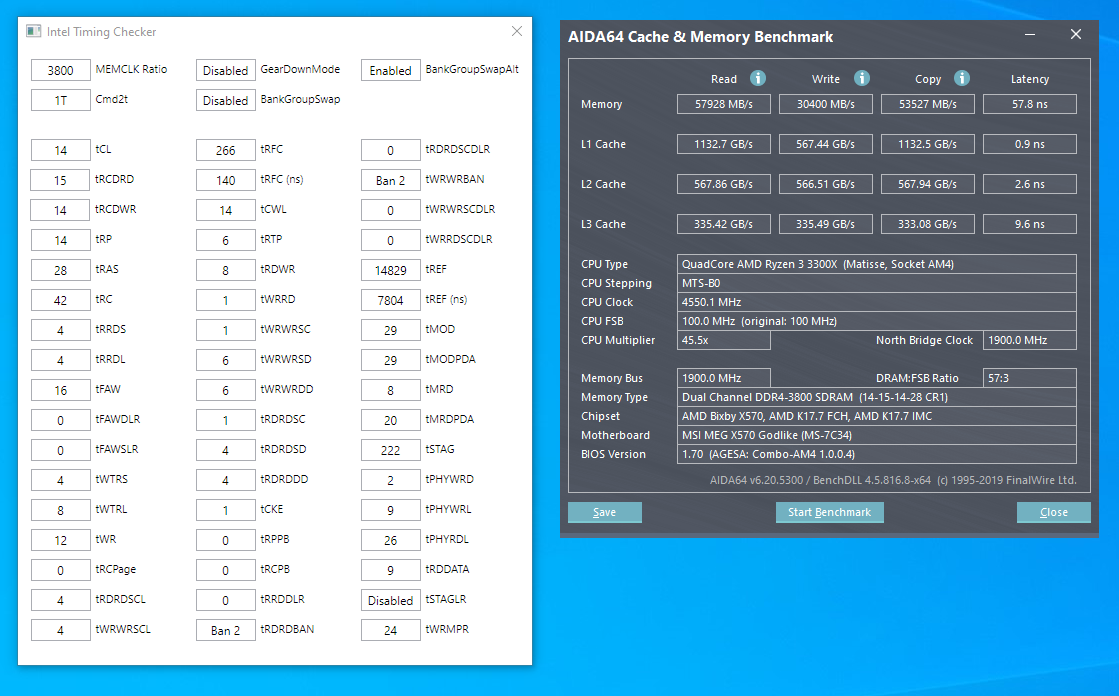Click the Latency column header
This screenshot has width=1119, height=696.
click(1030, 79)
